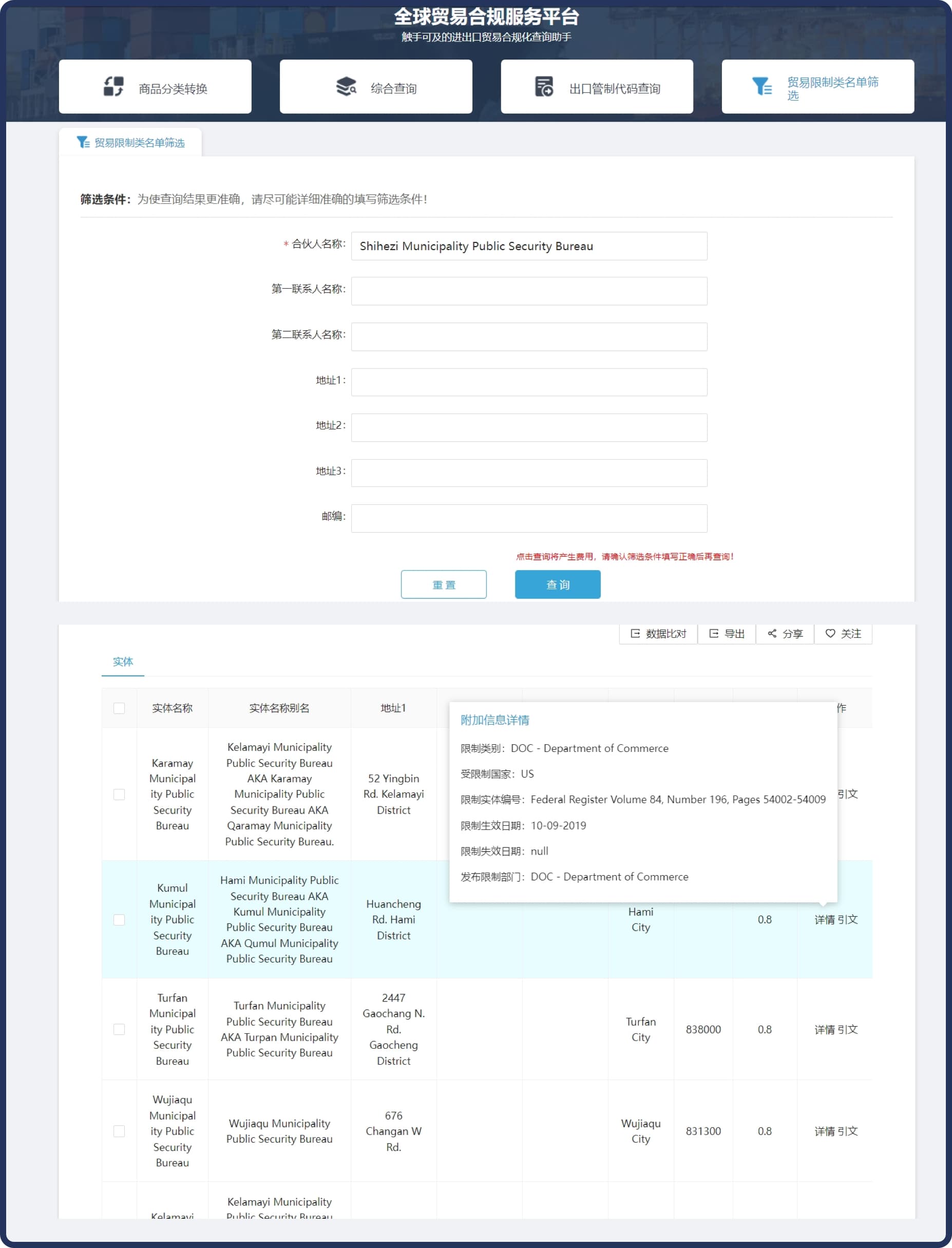Viewport: 952px width, 1248px height.
Task: Check the Wujiaqu Municipality Public Security Bureau row
Action: pos(119,1131)
